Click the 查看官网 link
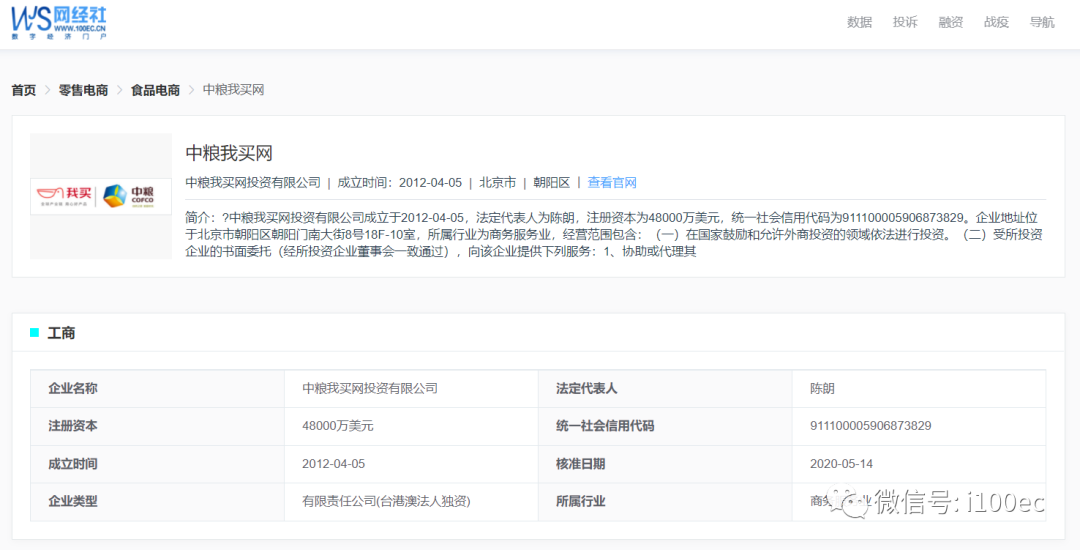The image size is (1080, 550). click(x=612, y=183)
